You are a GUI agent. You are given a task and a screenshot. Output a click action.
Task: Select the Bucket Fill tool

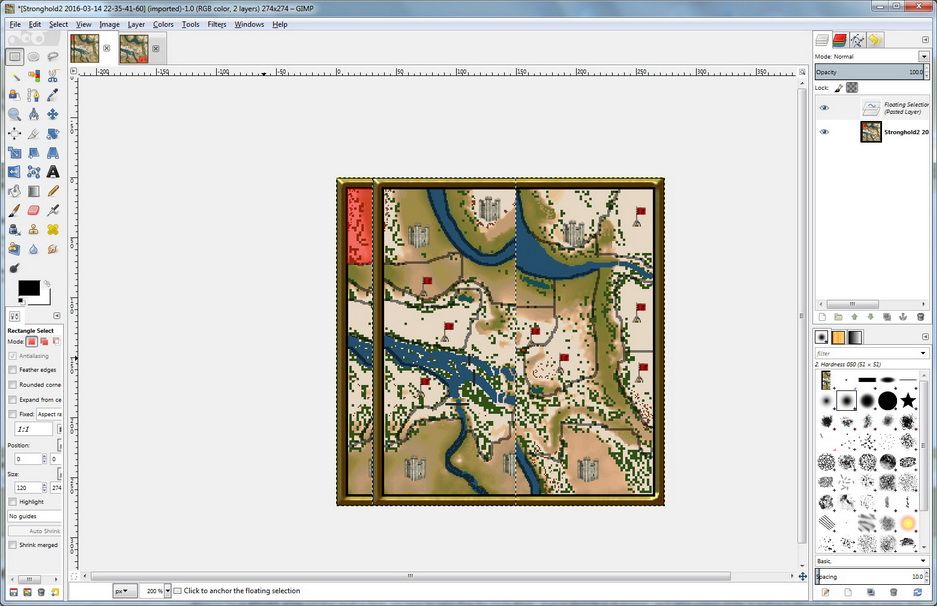14,191
